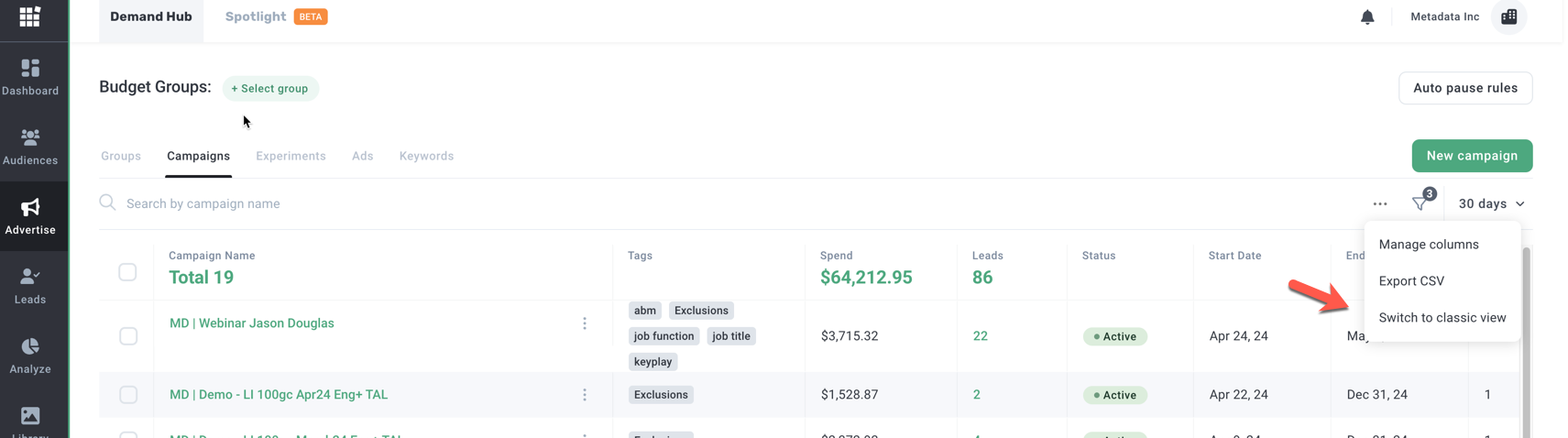
Task: Click the New campaign button
Action: (1471, 156)
